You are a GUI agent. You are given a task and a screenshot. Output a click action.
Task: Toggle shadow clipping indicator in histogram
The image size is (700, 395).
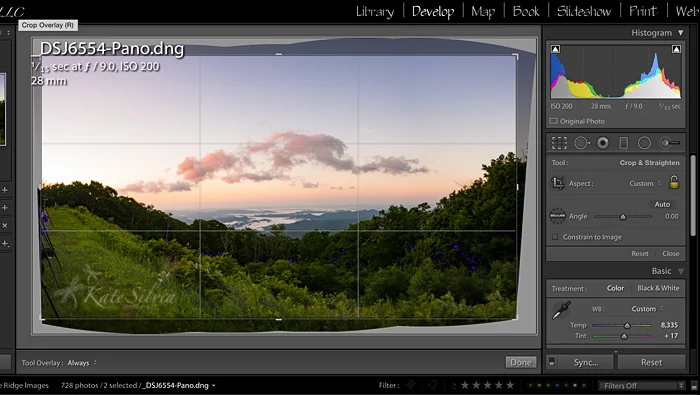tap(555, 49)
